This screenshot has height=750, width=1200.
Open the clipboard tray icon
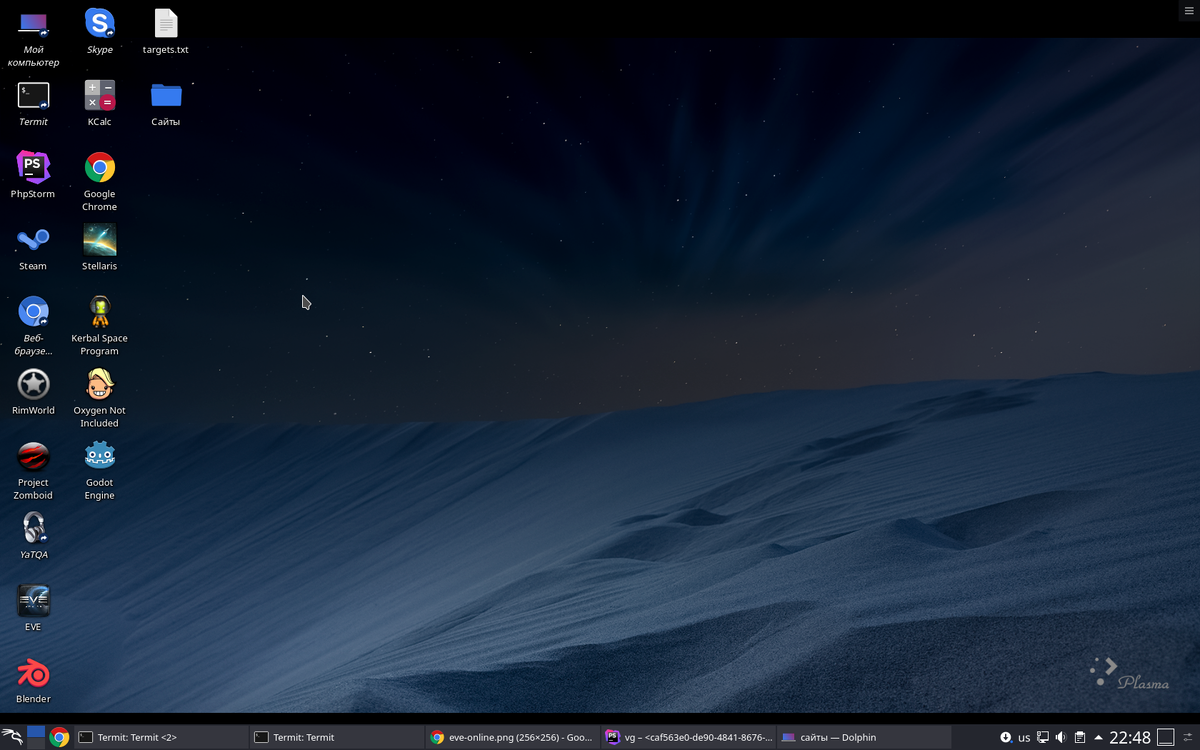1080,737
